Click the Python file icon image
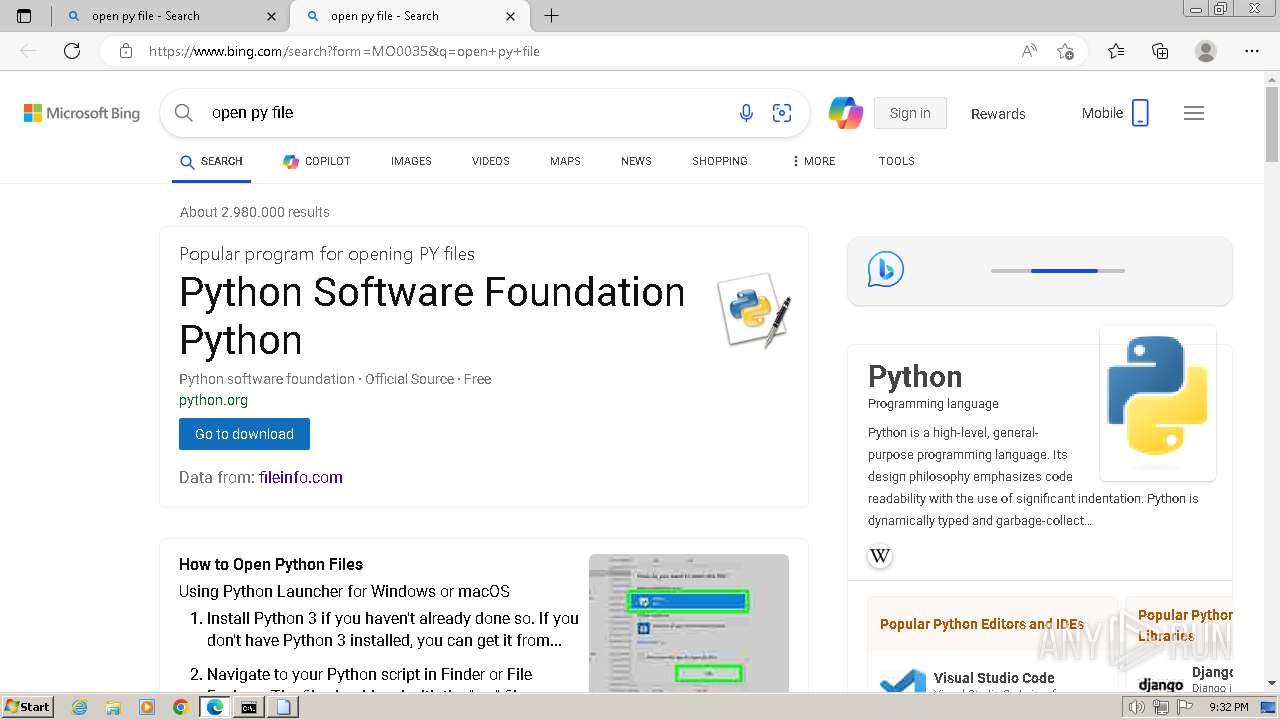Image resolution: width=1280 pixels, height=720 pixels. tap(755, 310)
